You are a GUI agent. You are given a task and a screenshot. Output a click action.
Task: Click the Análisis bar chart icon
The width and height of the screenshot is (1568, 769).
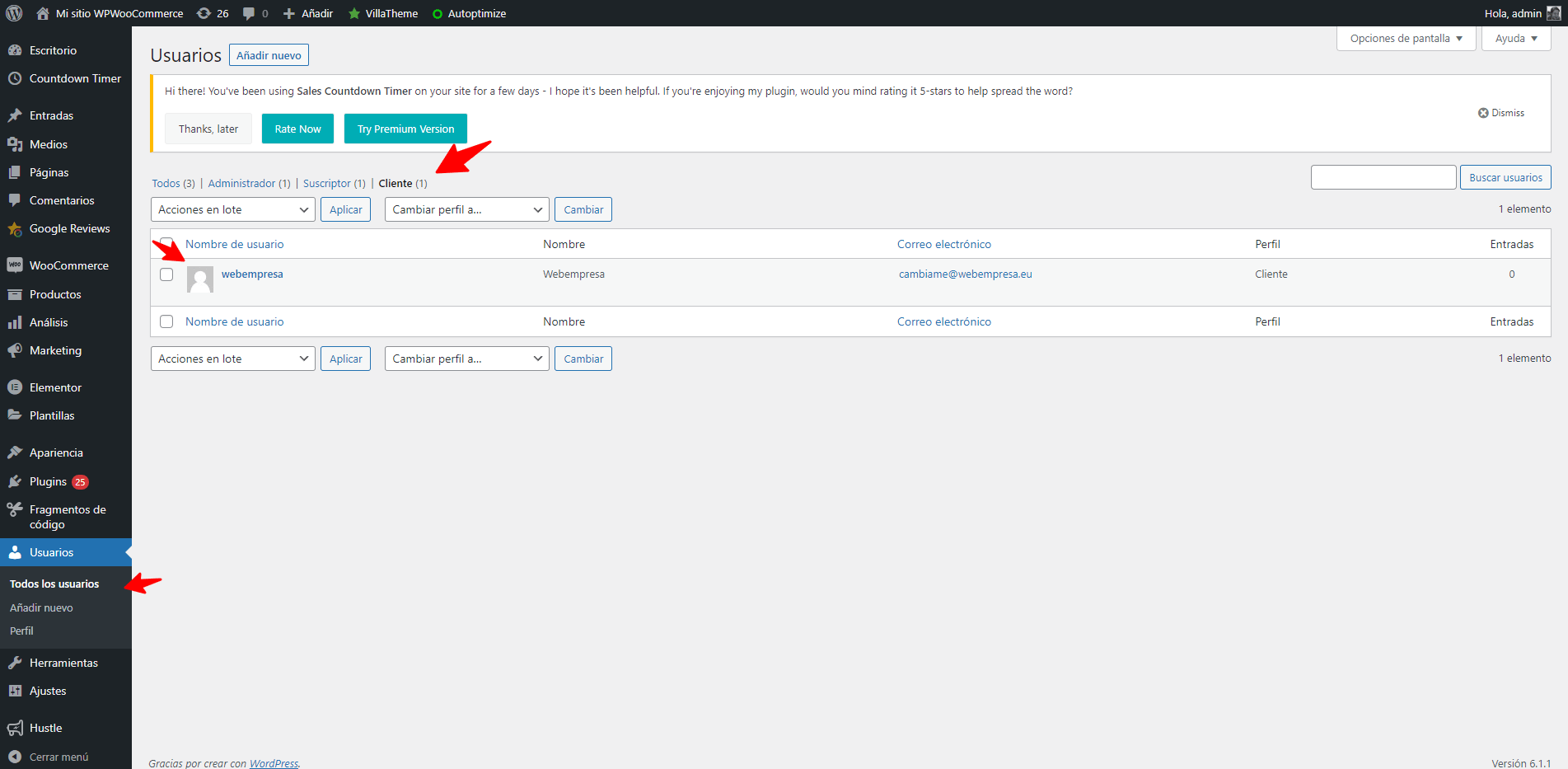pyautogui.click(x=15, y=322)
